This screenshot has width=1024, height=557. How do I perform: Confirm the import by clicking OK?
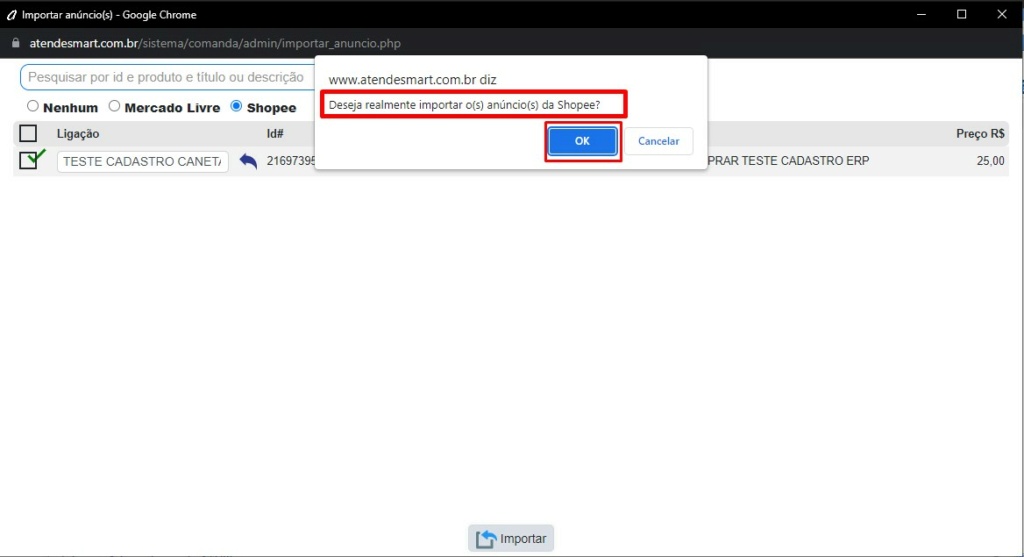(x=582, y=141)
